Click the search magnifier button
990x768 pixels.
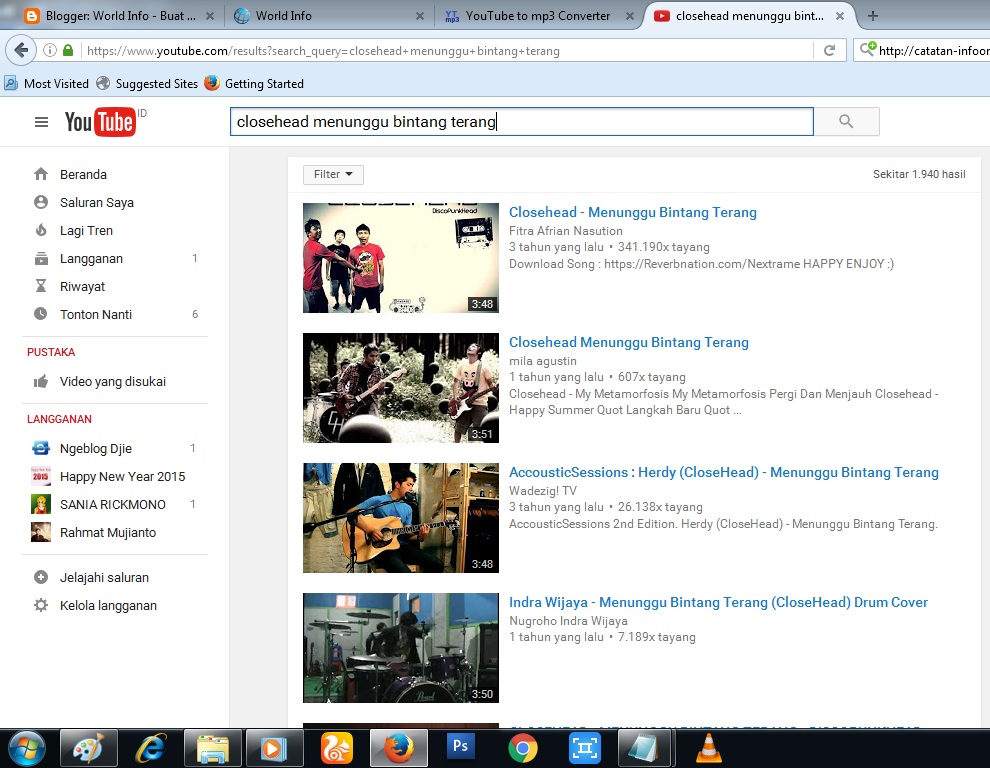[x=846, y=121]
